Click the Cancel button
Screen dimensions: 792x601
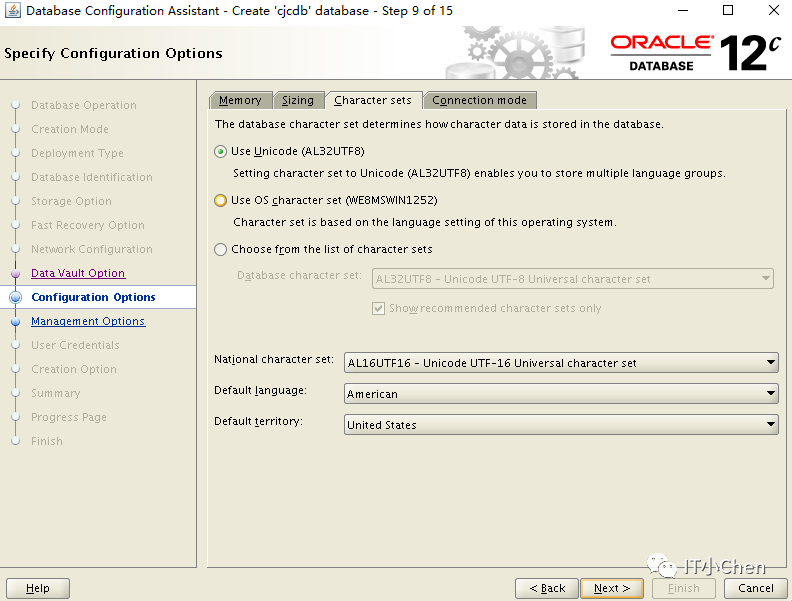point(756,588)
